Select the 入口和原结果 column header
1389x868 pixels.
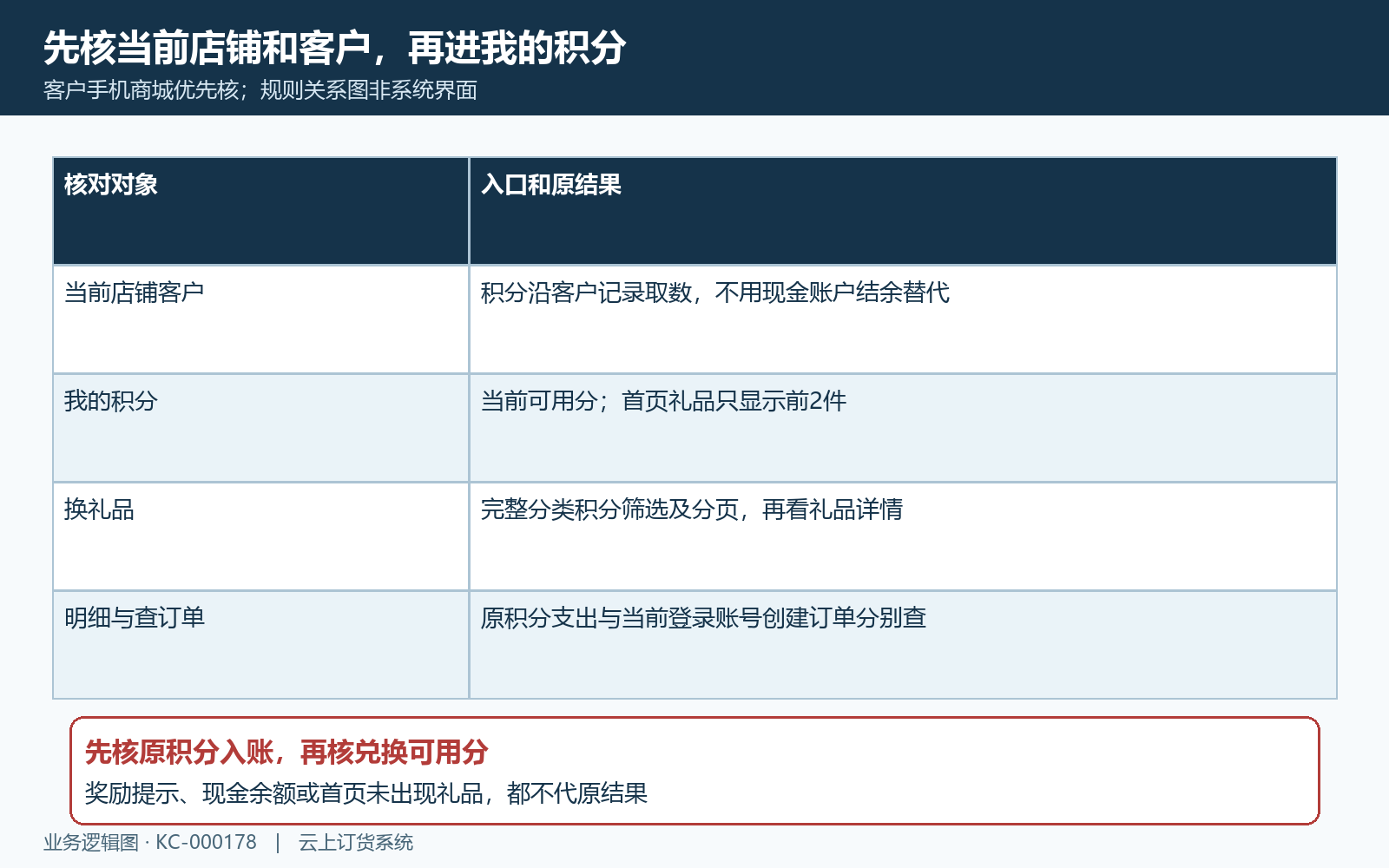(903, 211)
